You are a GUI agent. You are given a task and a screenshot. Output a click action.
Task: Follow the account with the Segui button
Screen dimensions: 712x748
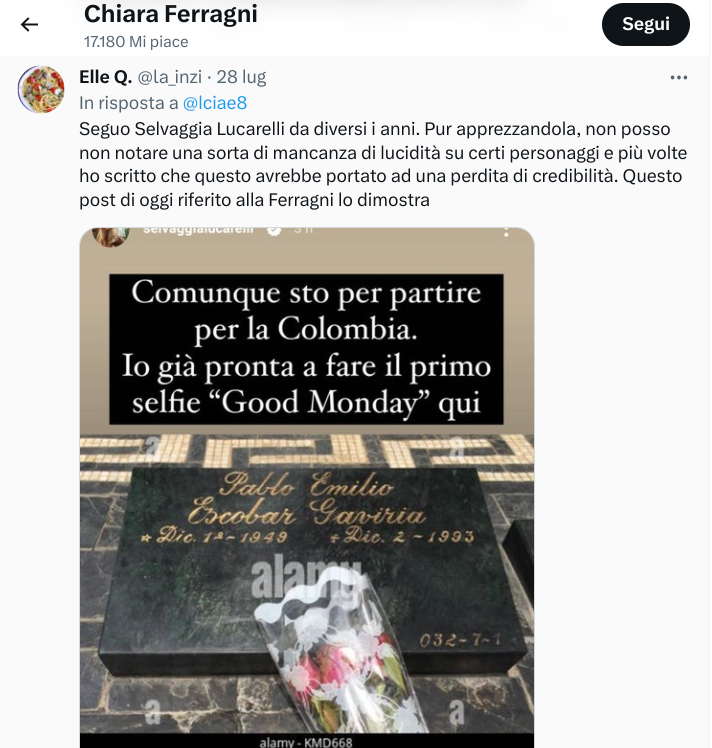(645, 24)
